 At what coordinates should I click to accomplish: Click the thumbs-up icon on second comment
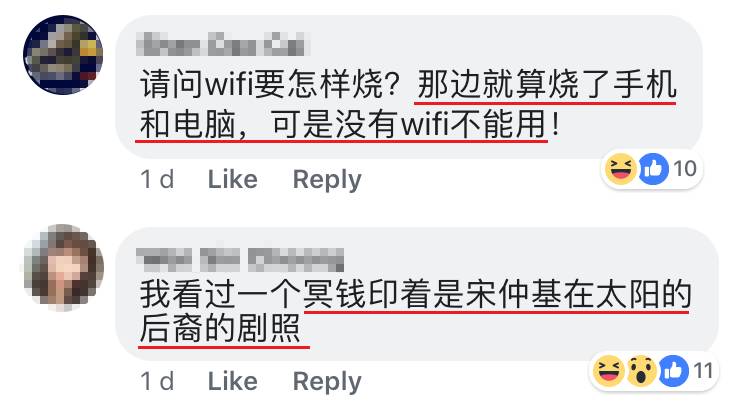[674, 371]
